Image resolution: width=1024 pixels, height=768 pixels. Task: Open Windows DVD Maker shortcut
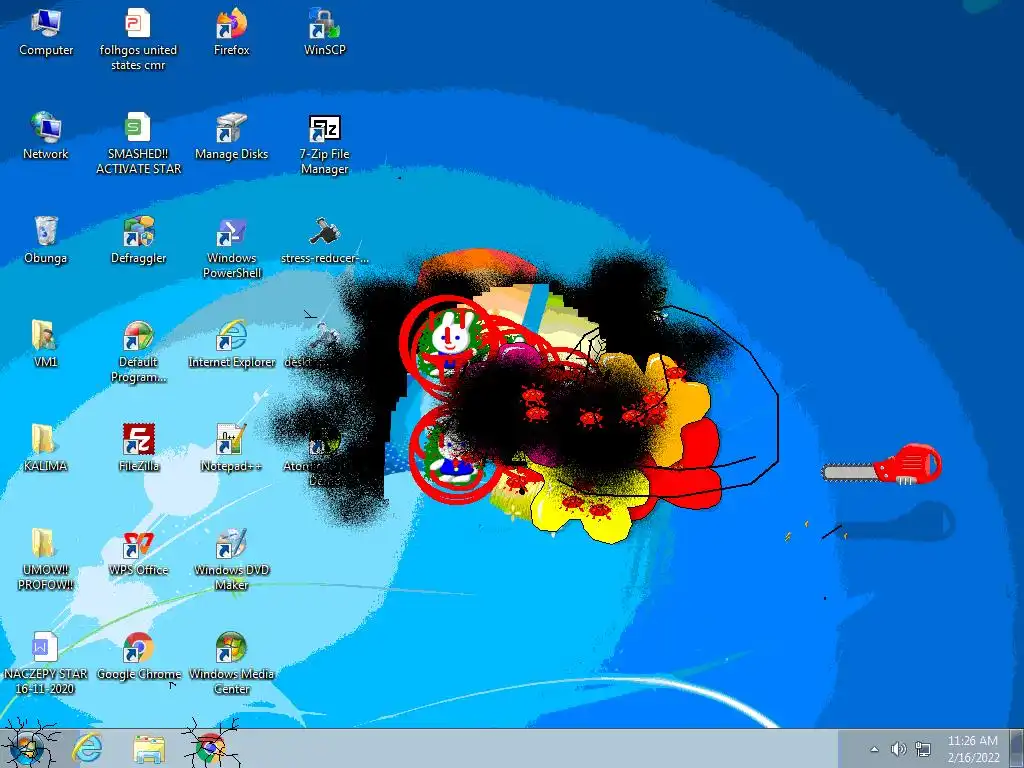tap(231, 560)
